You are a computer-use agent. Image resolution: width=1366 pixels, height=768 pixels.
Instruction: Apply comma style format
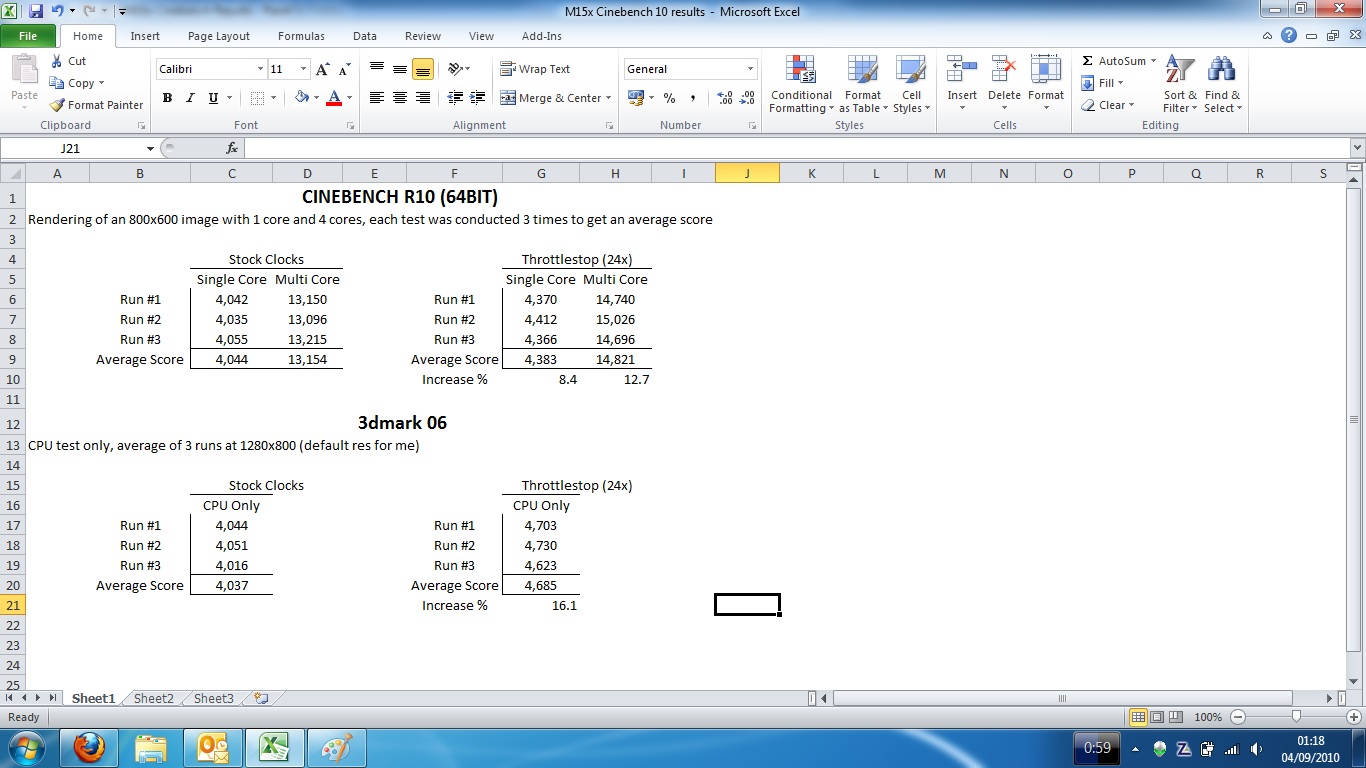[693, 98]
